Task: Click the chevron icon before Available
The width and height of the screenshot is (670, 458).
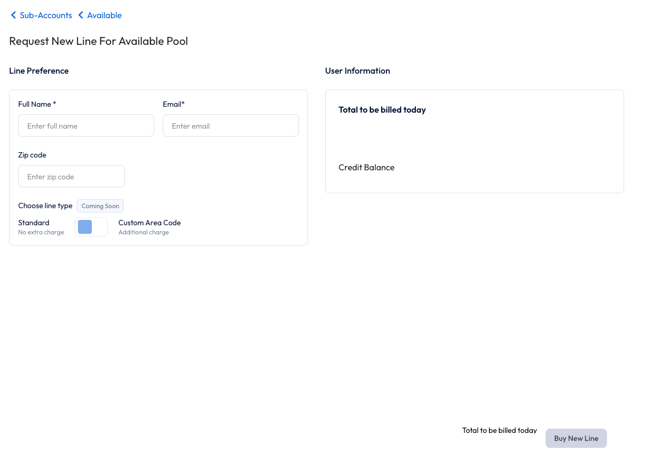Action: click(x=81, y=15)
